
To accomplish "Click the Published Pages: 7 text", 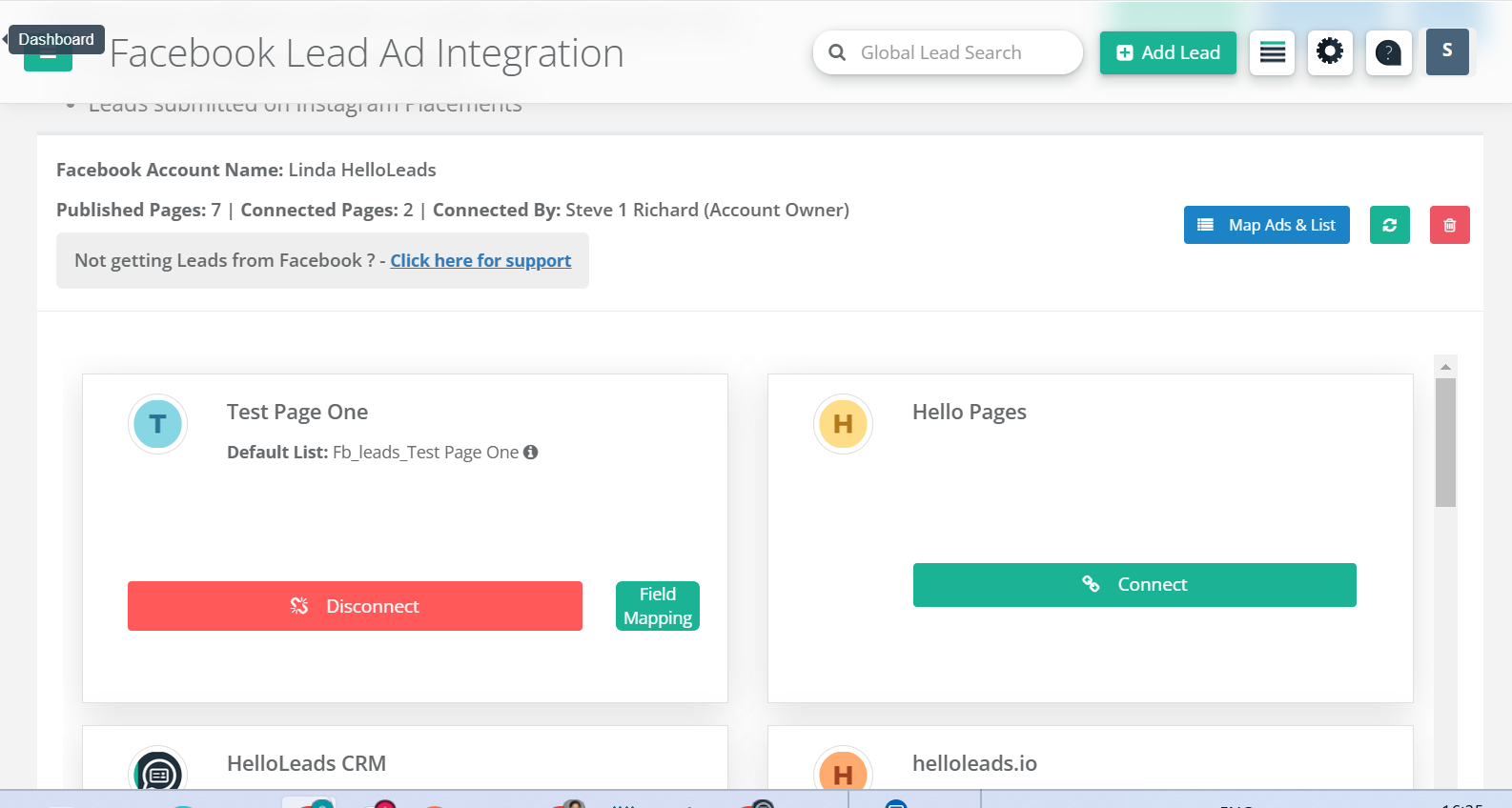I will pyautogui.click(x=138, y=210).
